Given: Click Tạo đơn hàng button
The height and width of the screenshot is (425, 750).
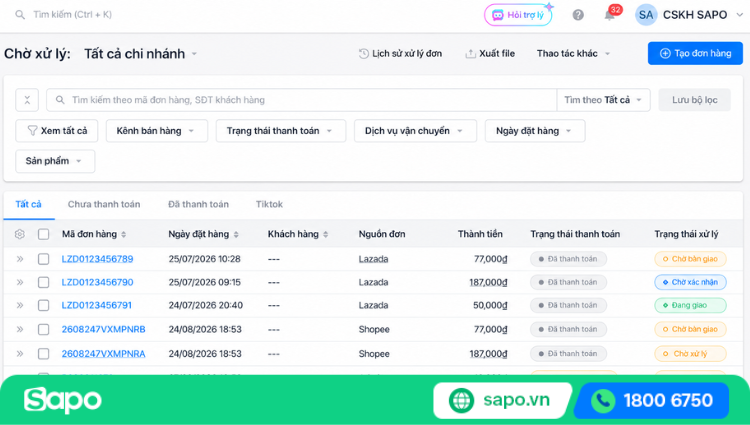Looking at the screenshot, I should click(x=695, y=53).
